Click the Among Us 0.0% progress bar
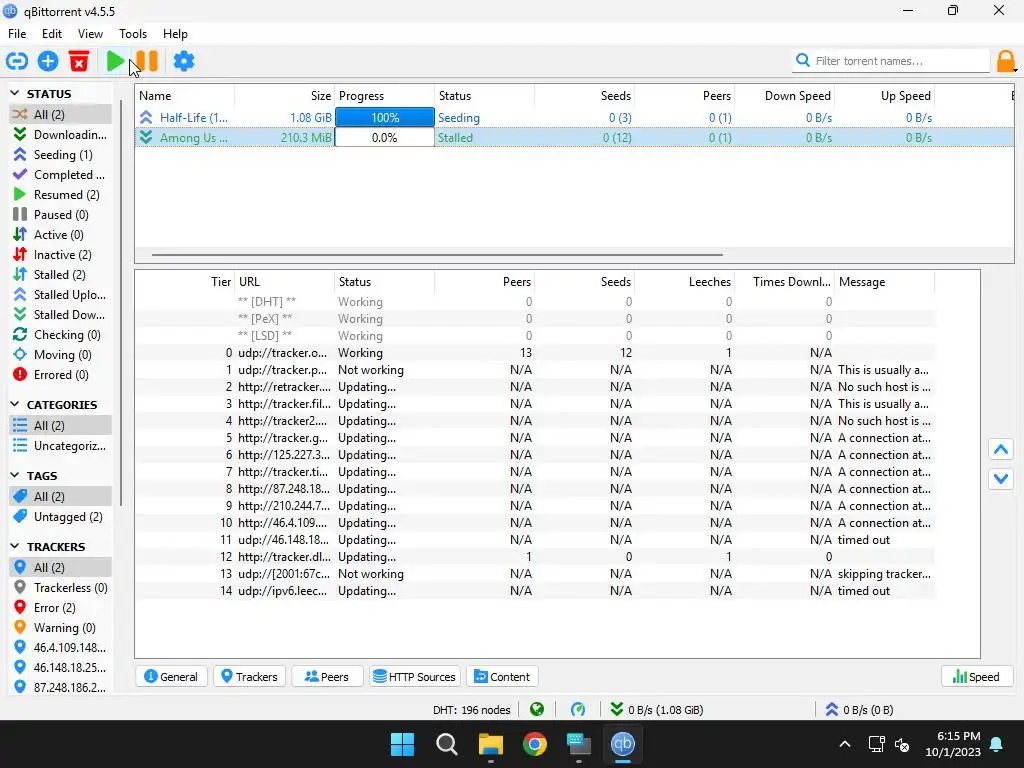This screenshot has height=768, width=1024. tap(385, 138)
